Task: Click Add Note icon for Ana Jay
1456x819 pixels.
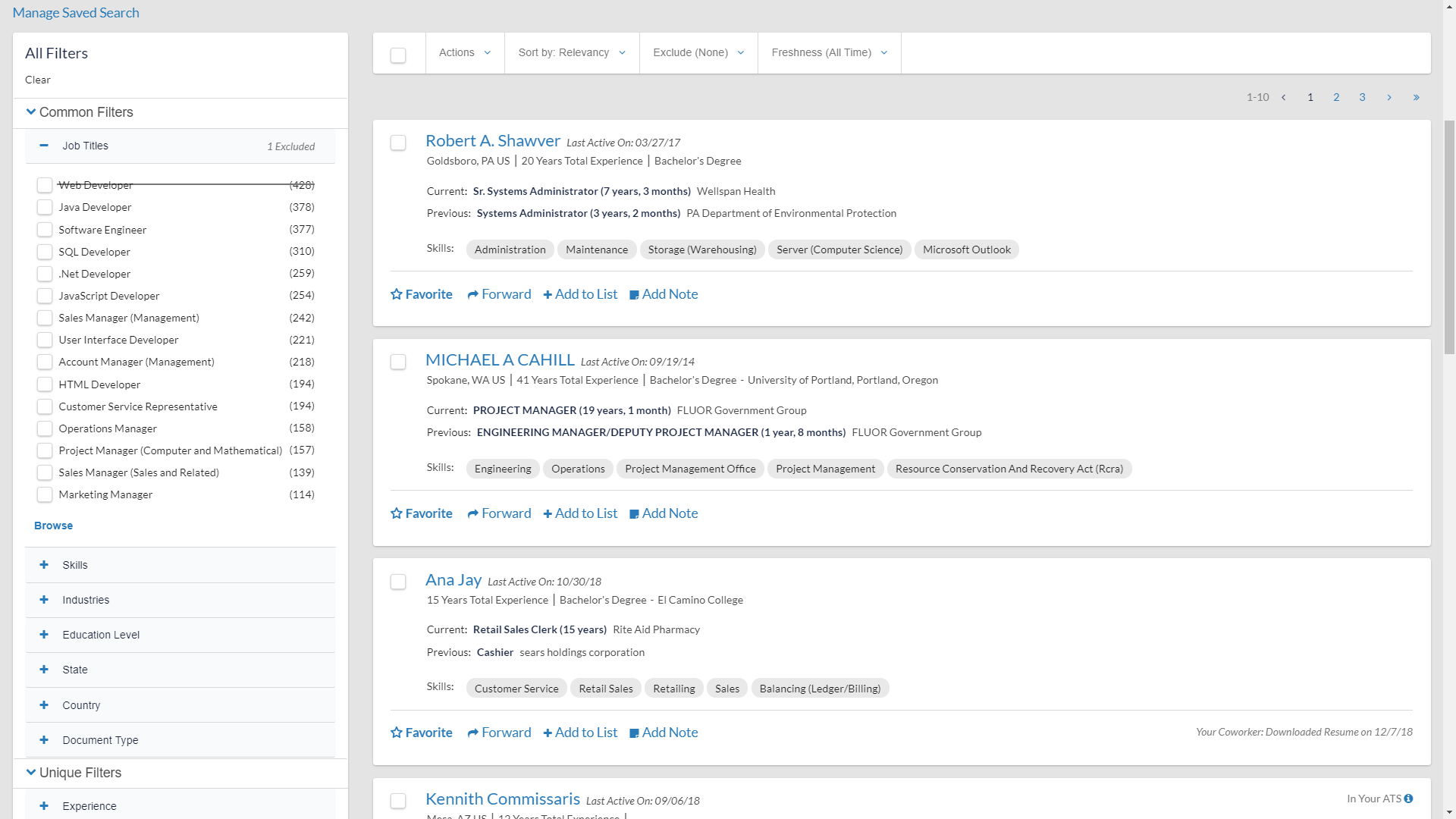Action: (635, 733)
